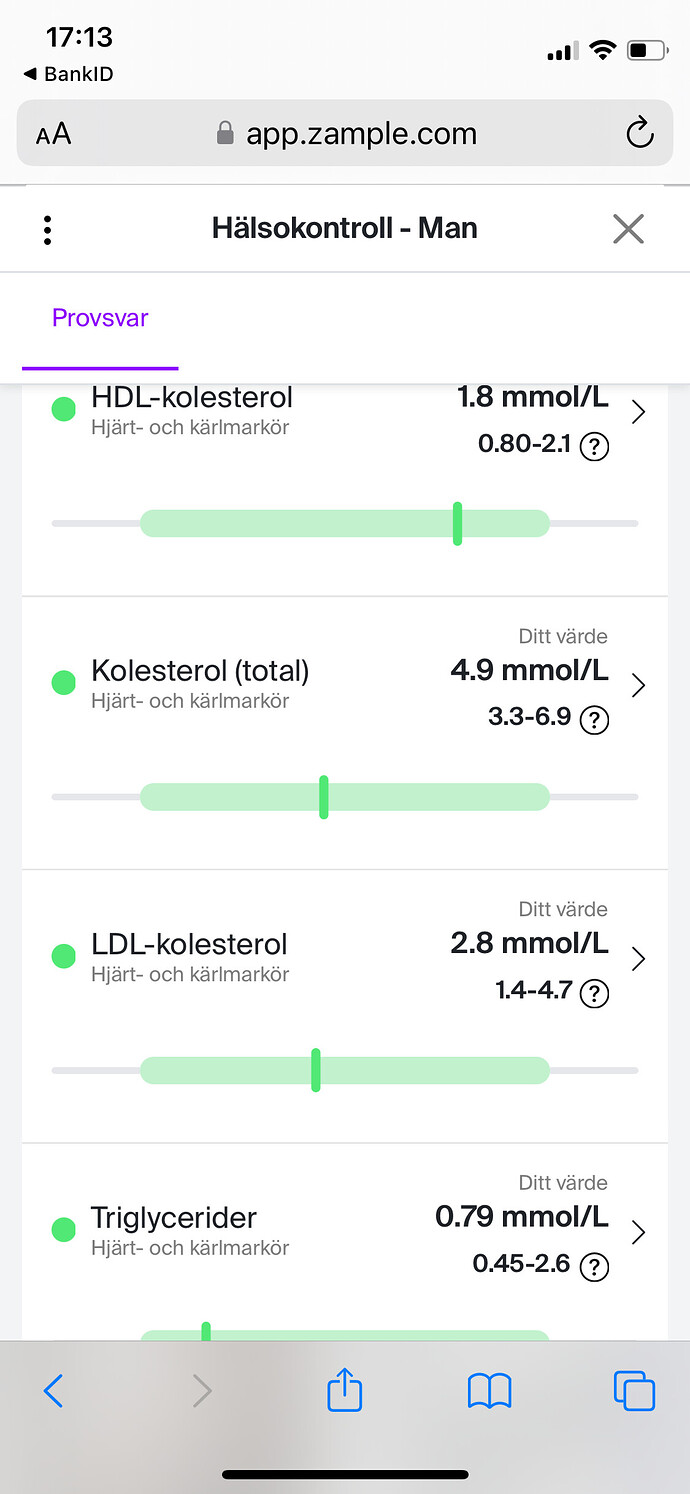Open Safari bookmarks
Screen dimensions: 690x1494
pos(489,1390)
